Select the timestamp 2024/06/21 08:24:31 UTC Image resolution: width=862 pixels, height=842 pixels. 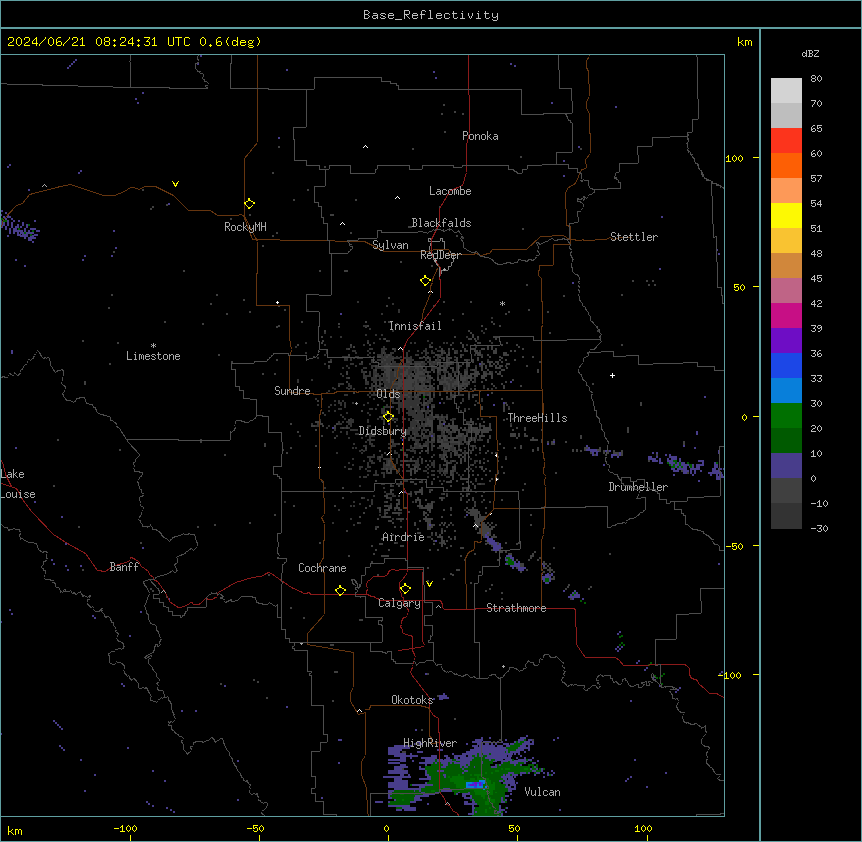pos(99,42)
